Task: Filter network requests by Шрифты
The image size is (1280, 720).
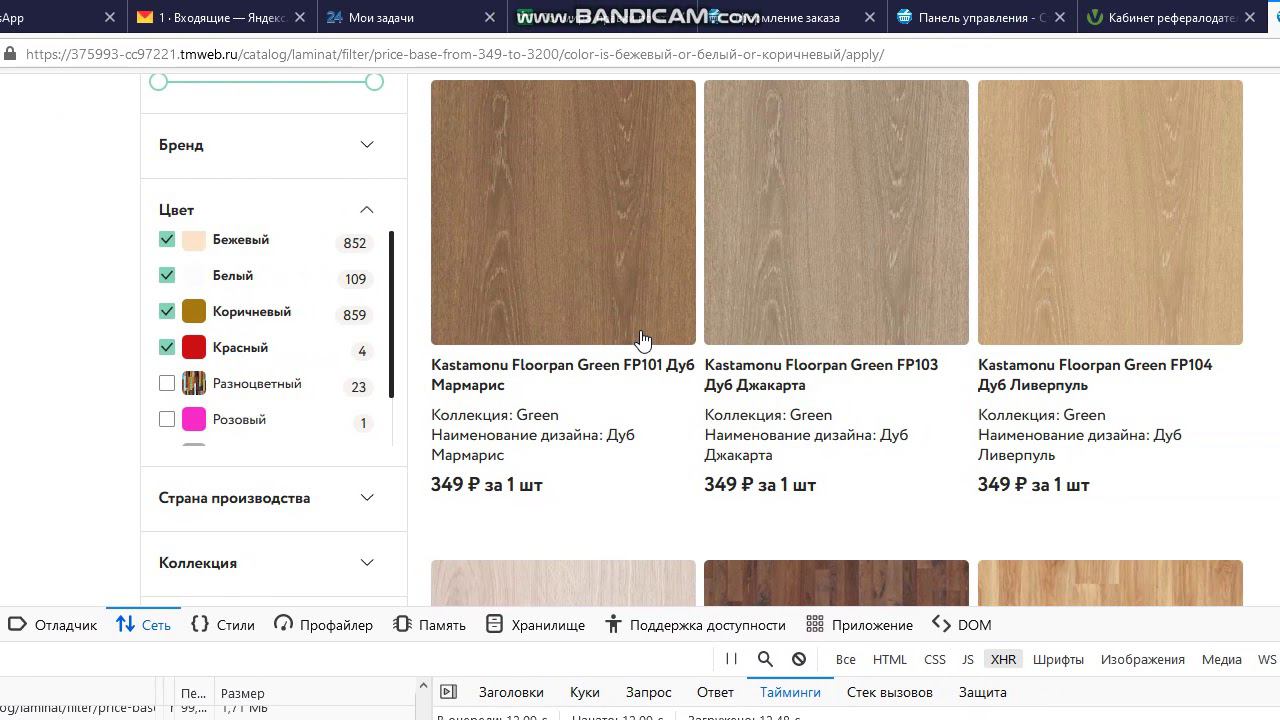Action: [1058, 660]
